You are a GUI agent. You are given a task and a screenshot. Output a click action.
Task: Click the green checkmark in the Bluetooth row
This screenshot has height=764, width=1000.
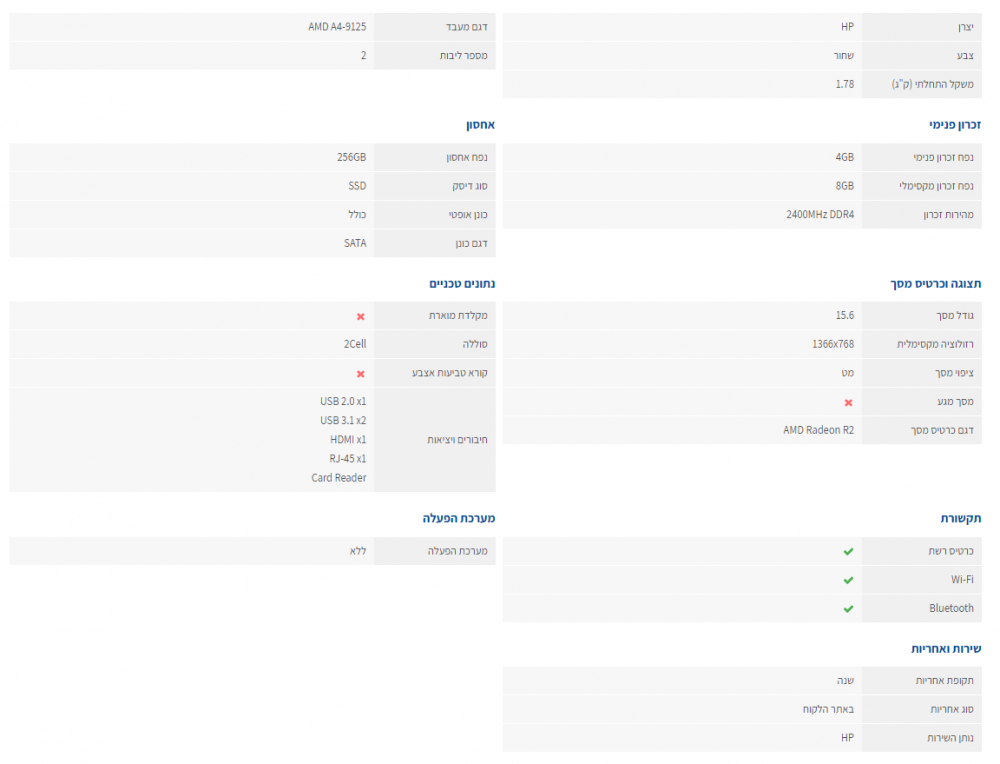point(848,608)
